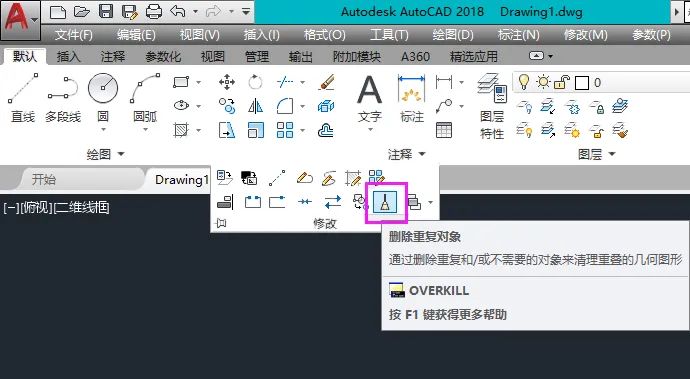
Task: Click the Rotate tool icon
Action: point(255,82)
